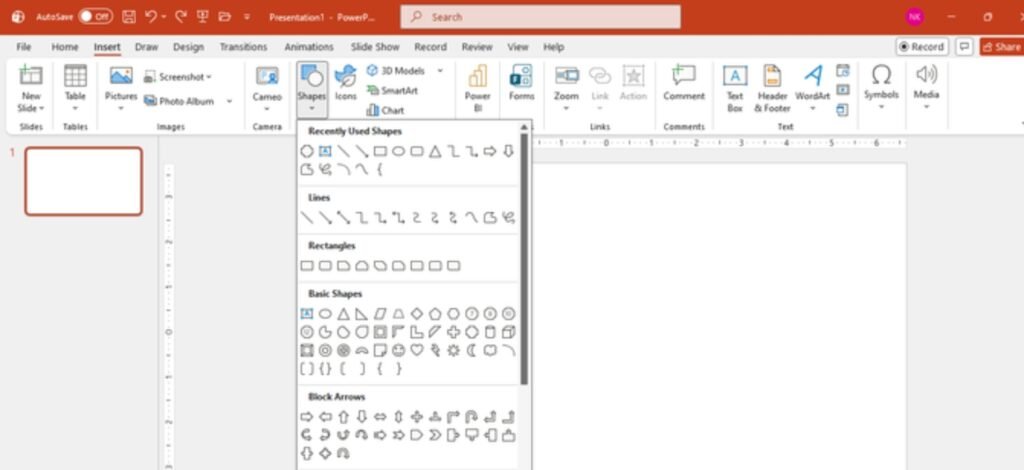Start presentation from beginning icon
1024x470 pixels.
[x=202, y=17]
